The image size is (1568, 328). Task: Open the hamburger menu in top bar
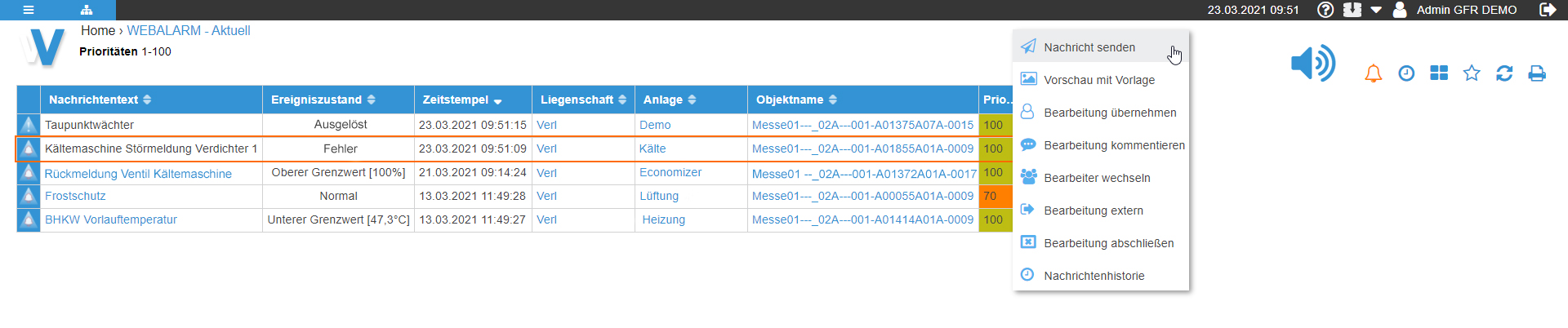29,10
